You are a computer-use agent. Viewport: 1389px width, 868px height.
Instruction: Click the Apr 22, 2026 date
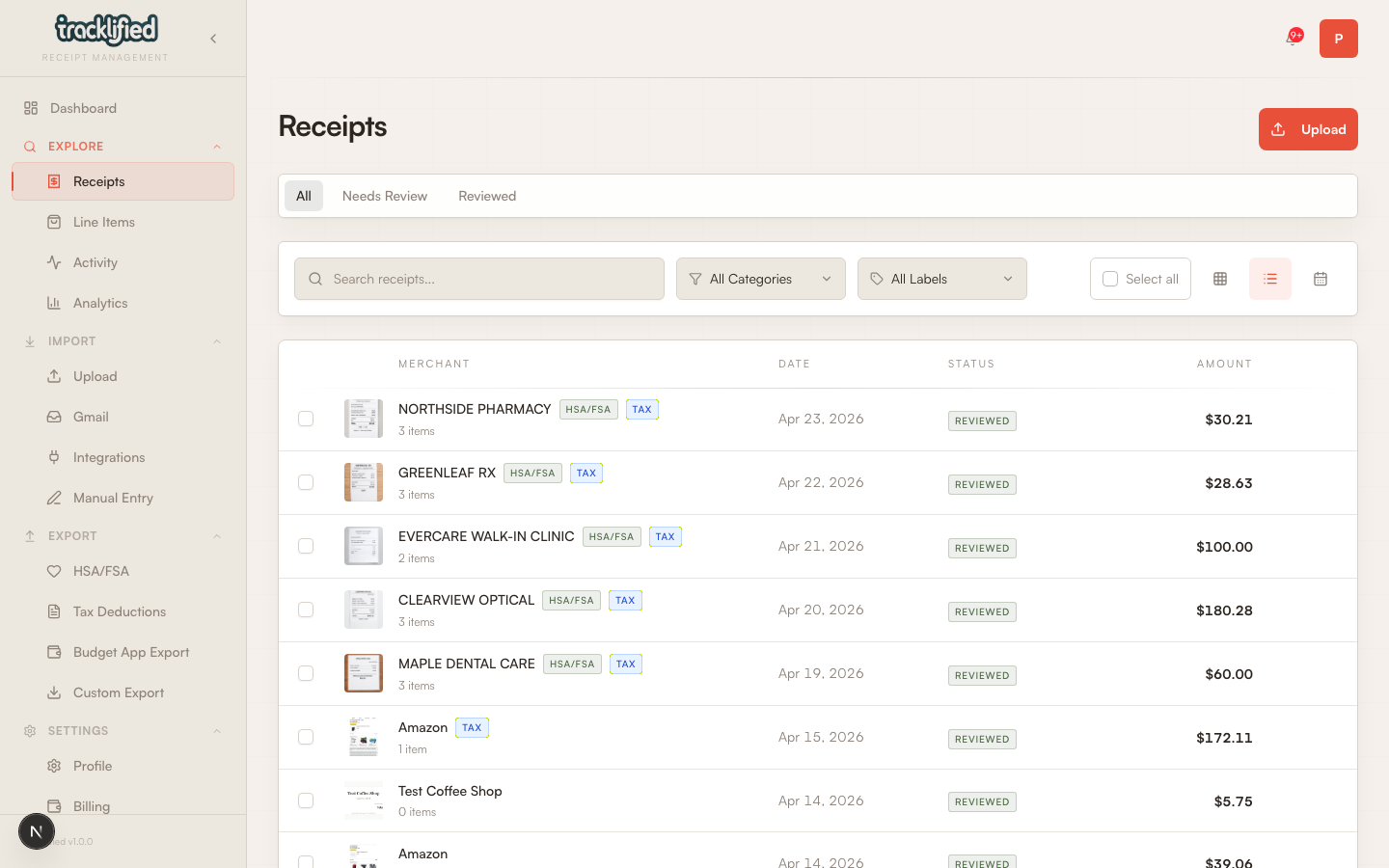pos(821,482)
